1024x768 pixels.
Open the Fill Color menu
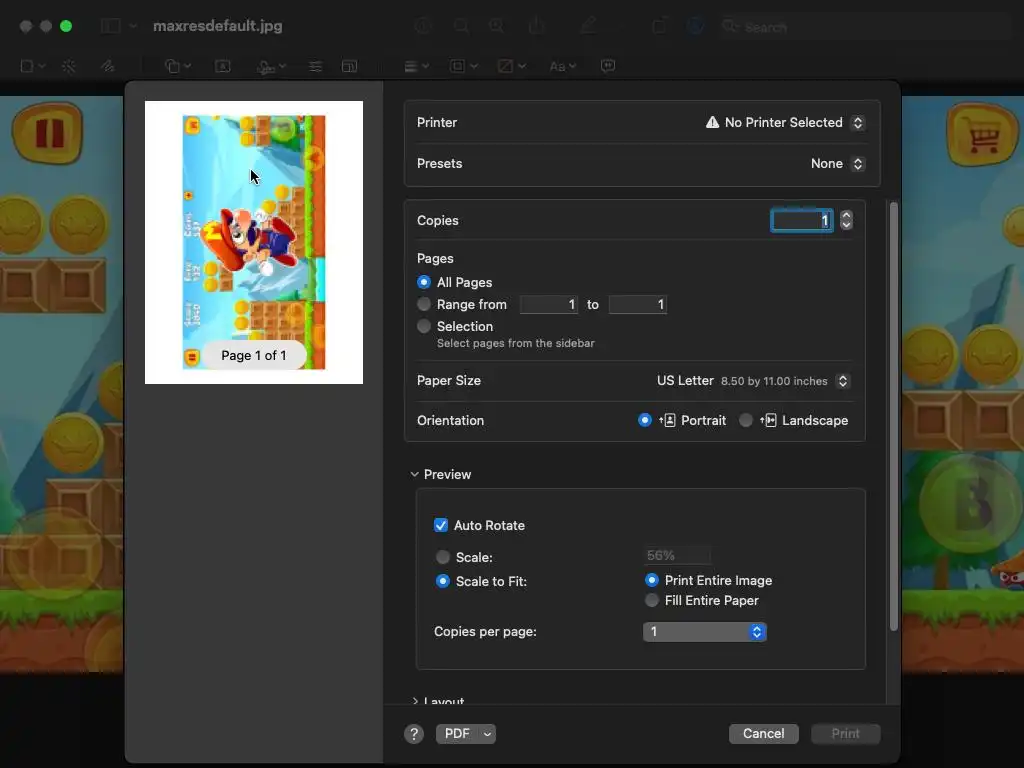(511, 66)
